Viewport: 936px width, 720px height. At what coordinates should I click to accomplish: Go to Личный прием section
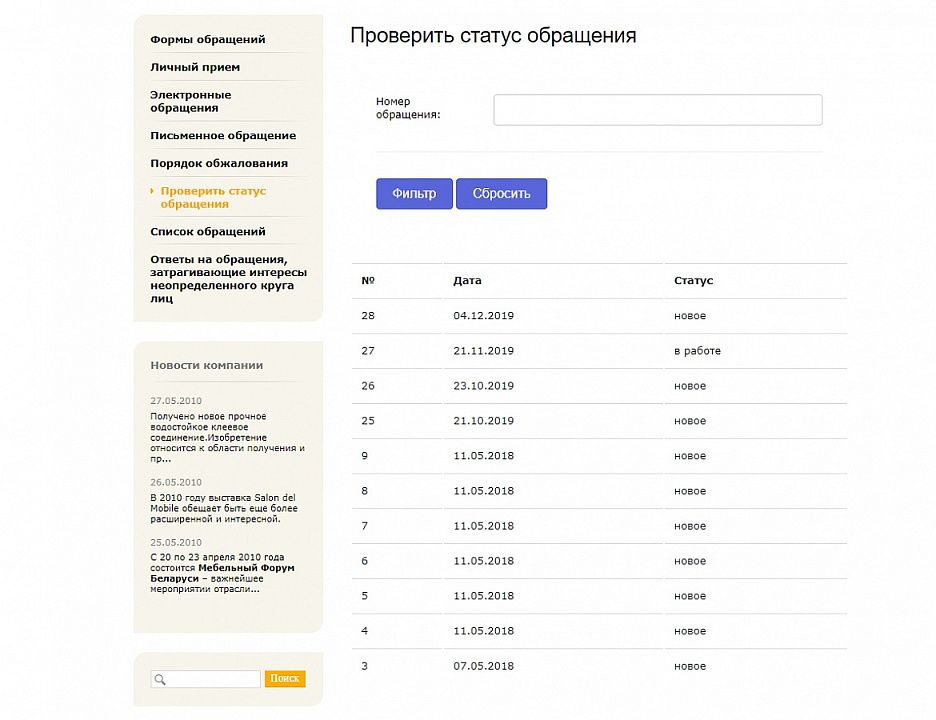click(195, 67)
